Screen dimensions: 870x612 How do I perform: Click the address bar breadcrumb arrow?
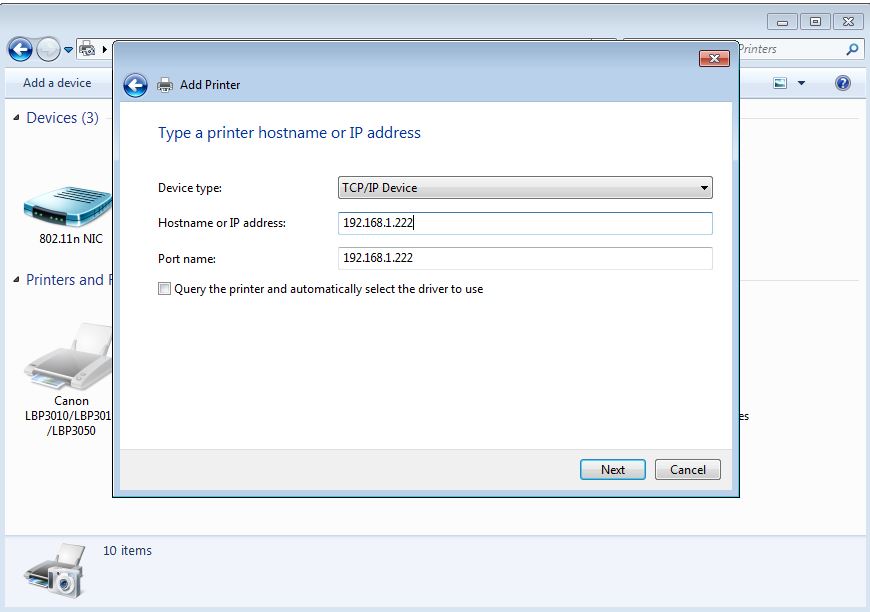[x=104, y=49]
